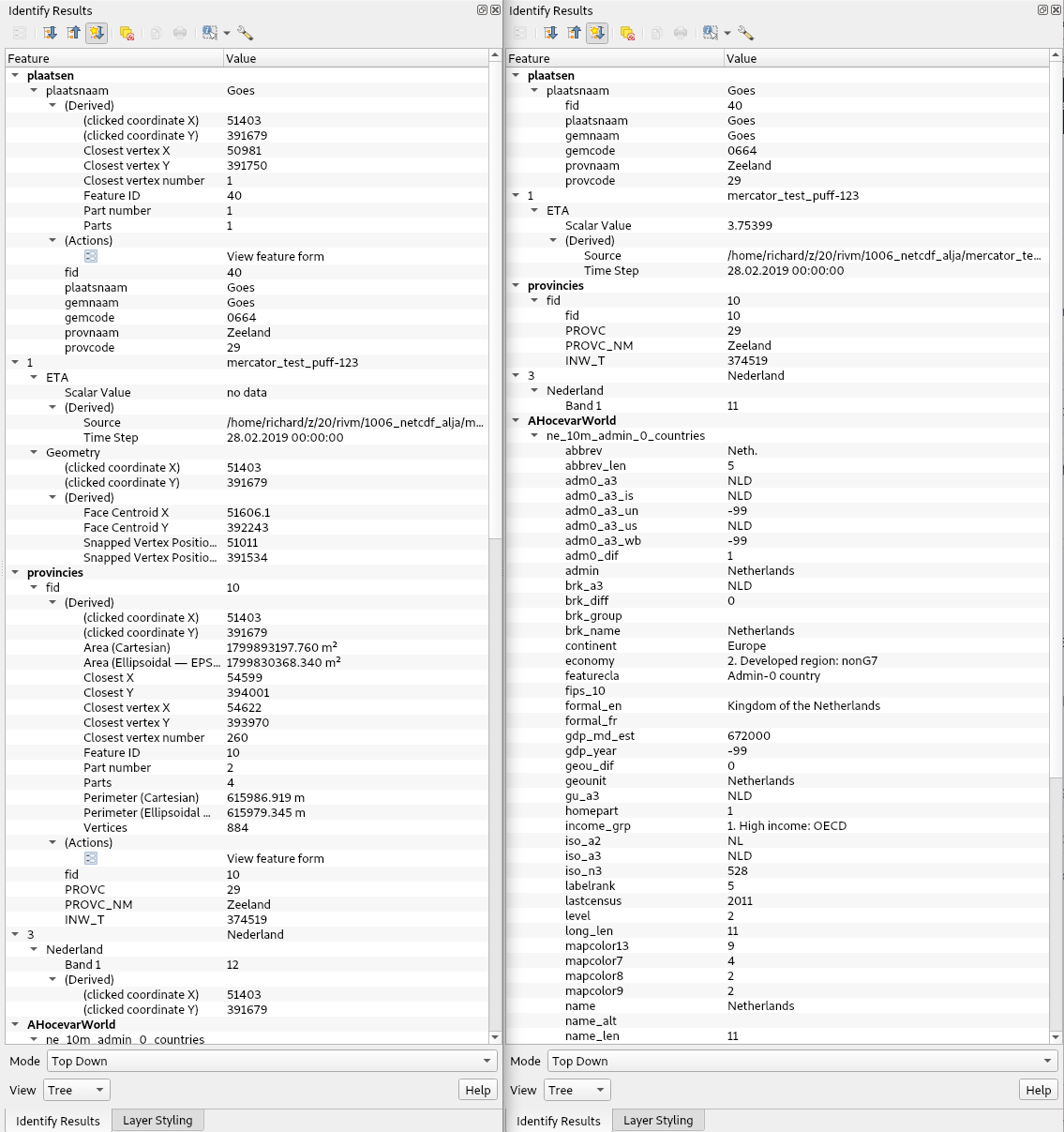Clear Results in the left panel toolbar

(127, 33)
